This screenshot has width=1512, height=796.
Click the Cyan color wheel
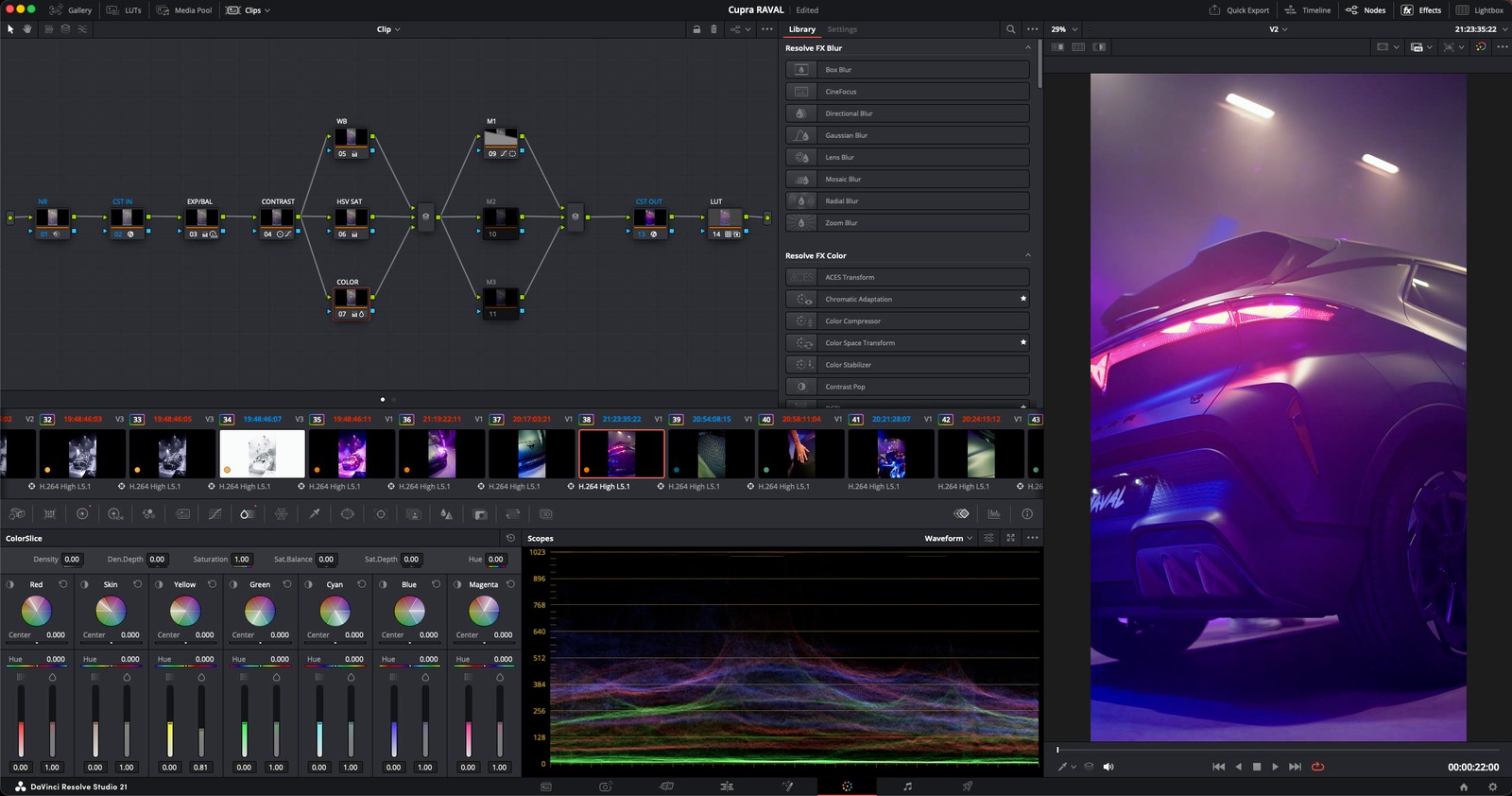click(x=335, y=611)
